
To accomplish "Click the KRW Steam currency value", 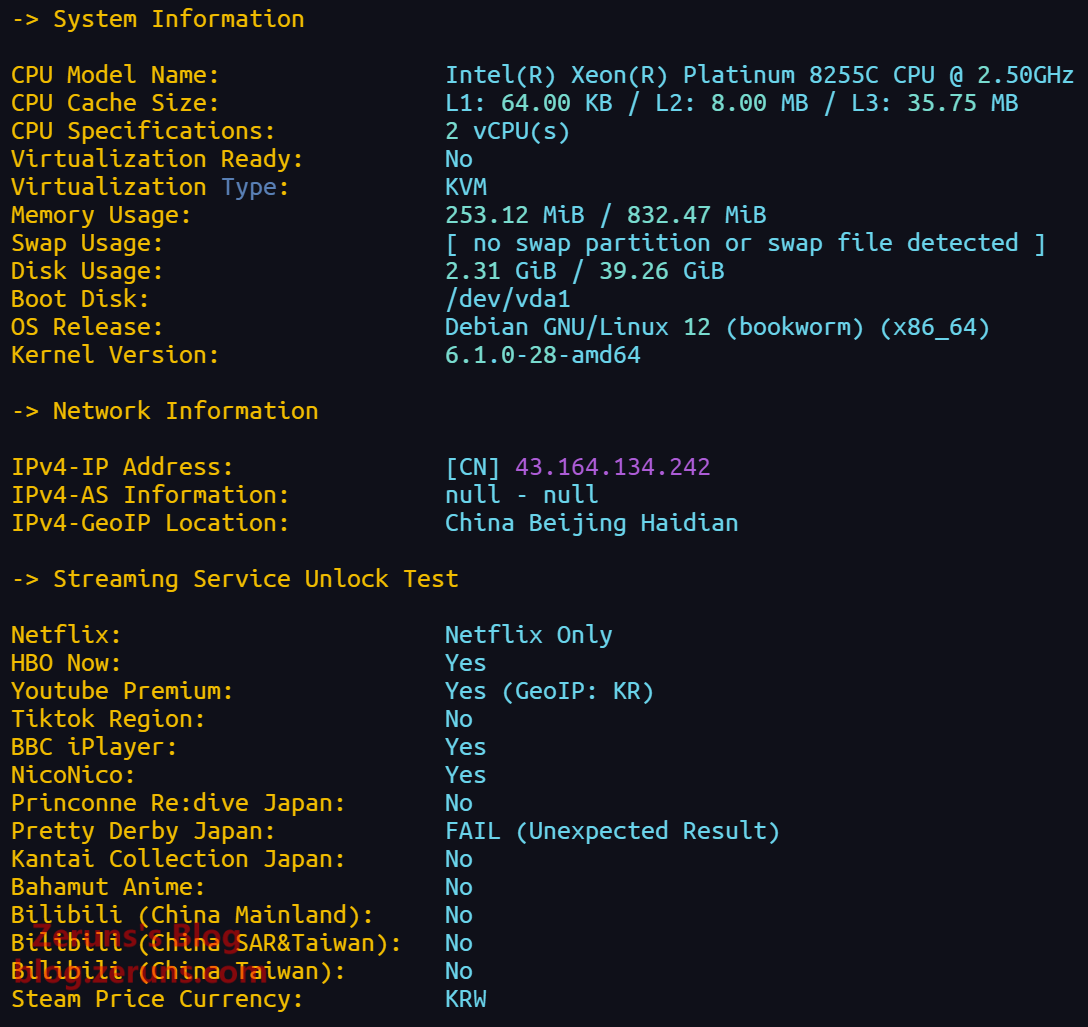I will (x=466, y=999).
